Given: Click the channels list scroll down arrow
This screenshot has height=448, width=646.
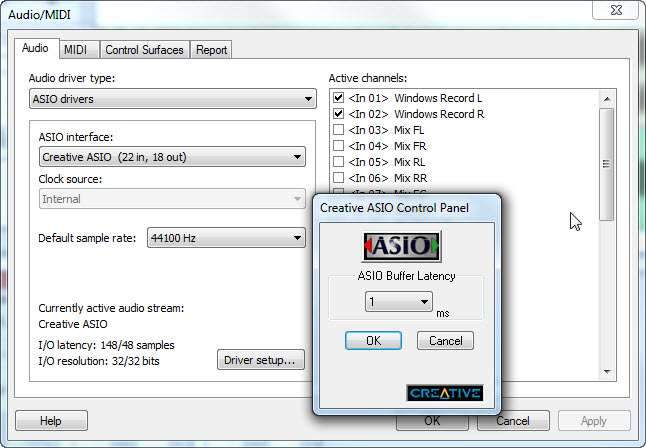Looking at the screenshot, I should (x=606, y=372).
